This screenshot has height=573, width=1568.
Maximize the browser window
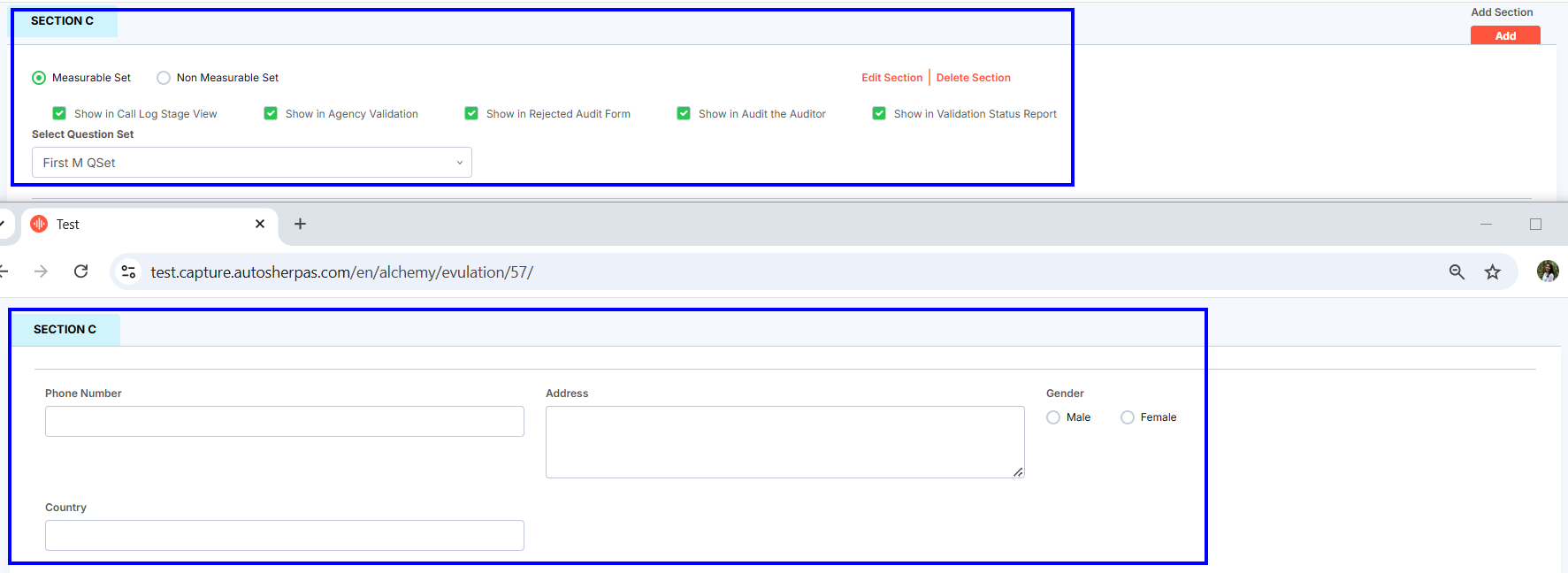tap(1535, 225)
